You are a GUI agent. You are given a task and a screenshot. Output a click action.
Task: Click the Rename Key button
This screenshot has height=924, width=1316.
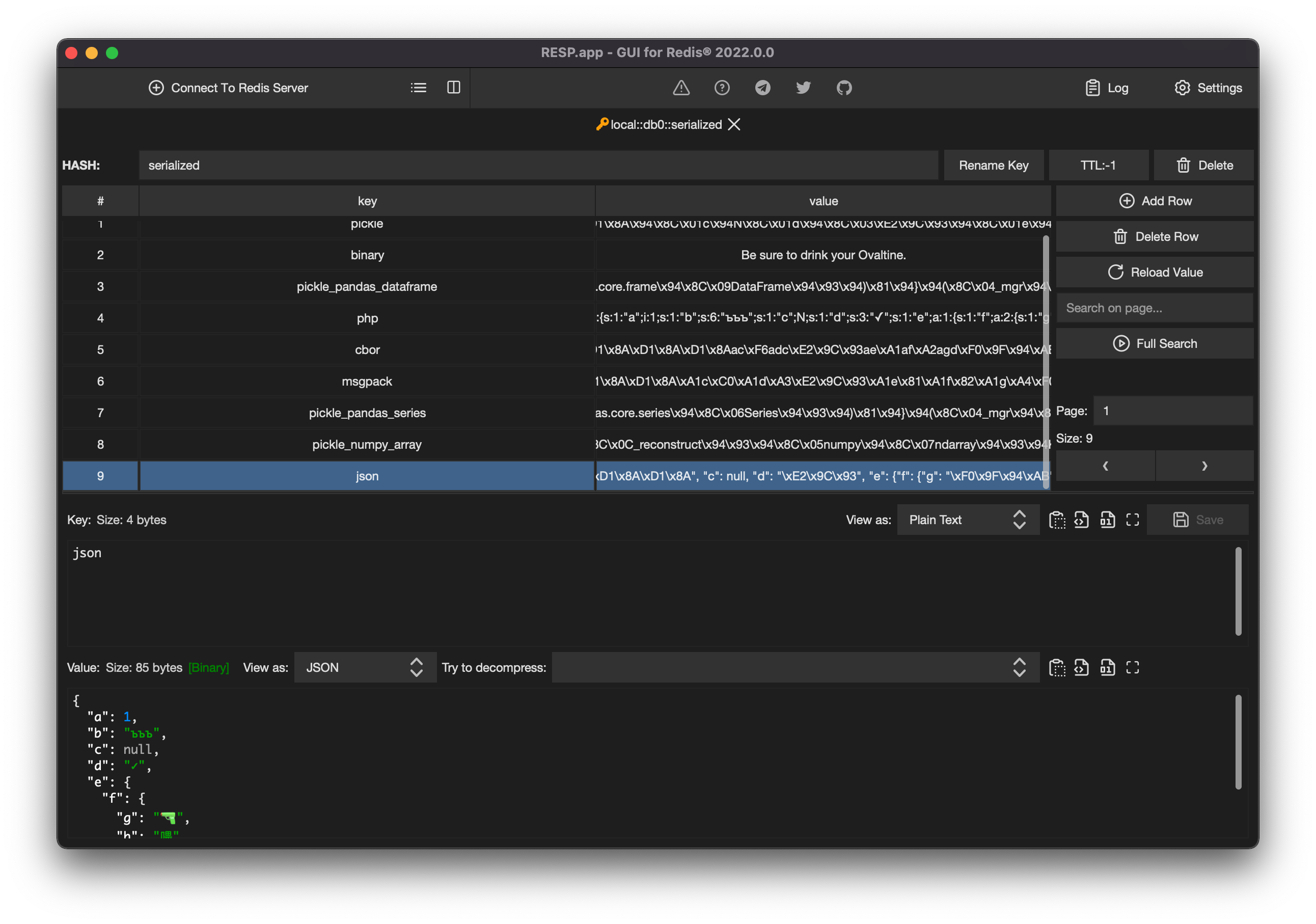pyautogui.click(x=993, y=165)
